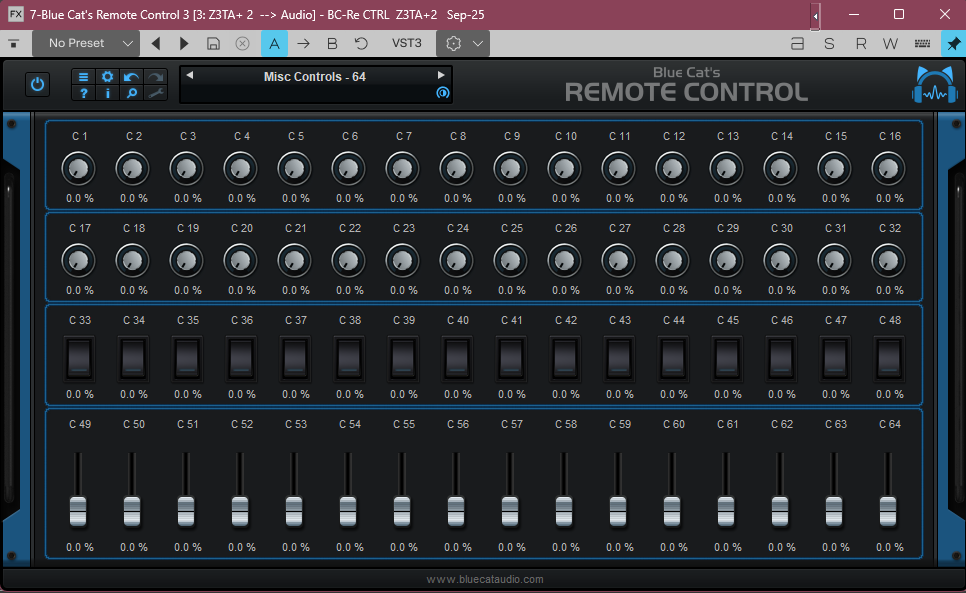Copy A to B with the arrow icon

click(x=303, y=43)
